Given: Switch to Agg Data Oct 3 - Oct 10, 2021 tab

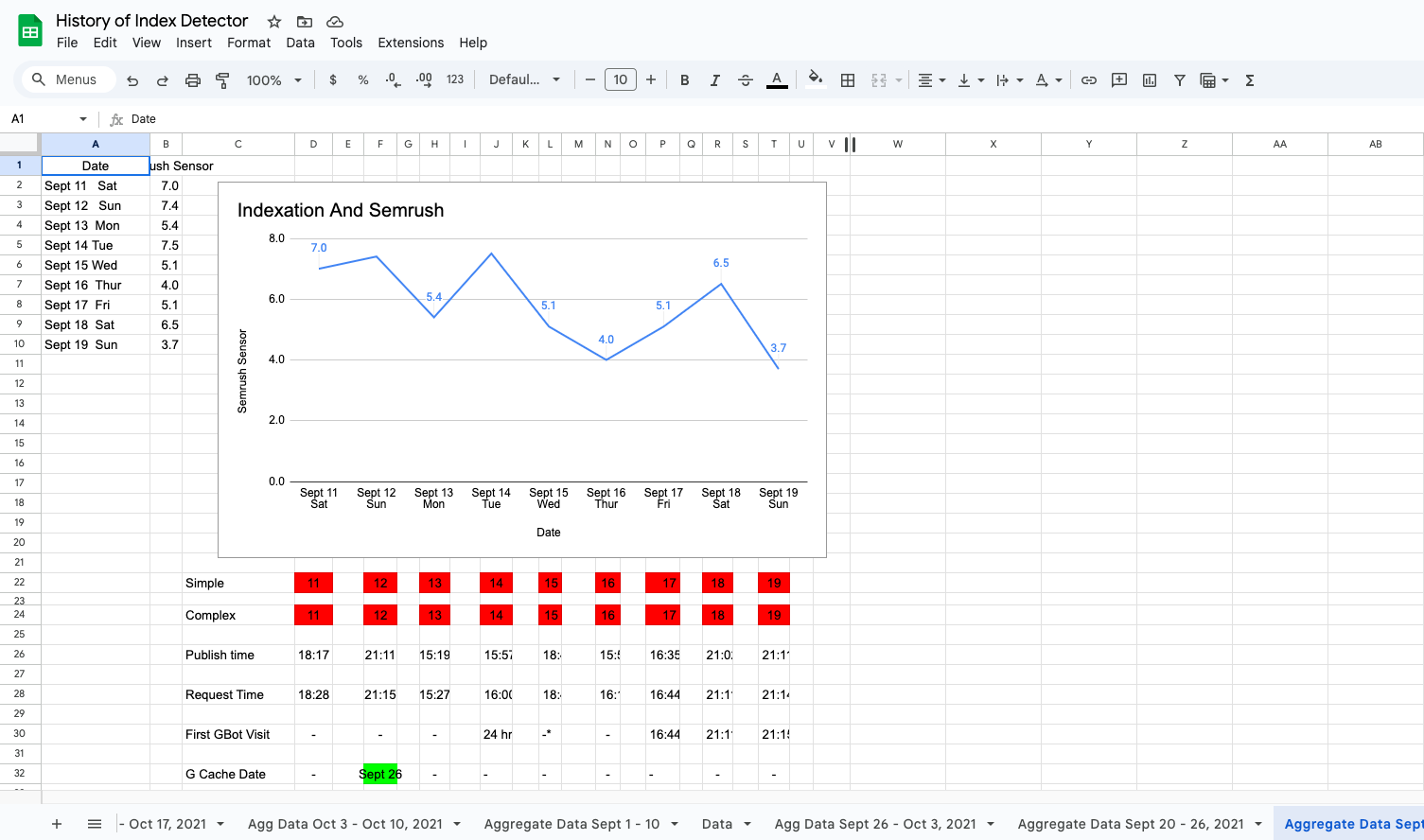Looking at the screenshot, I should click(345, 824).
